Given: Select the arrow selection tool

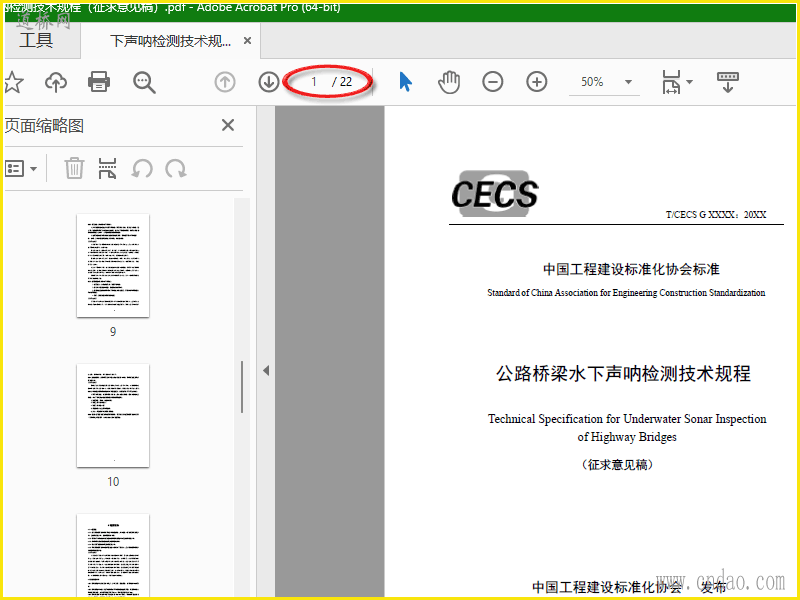Looking at the screenshot, I should [406, 82].
